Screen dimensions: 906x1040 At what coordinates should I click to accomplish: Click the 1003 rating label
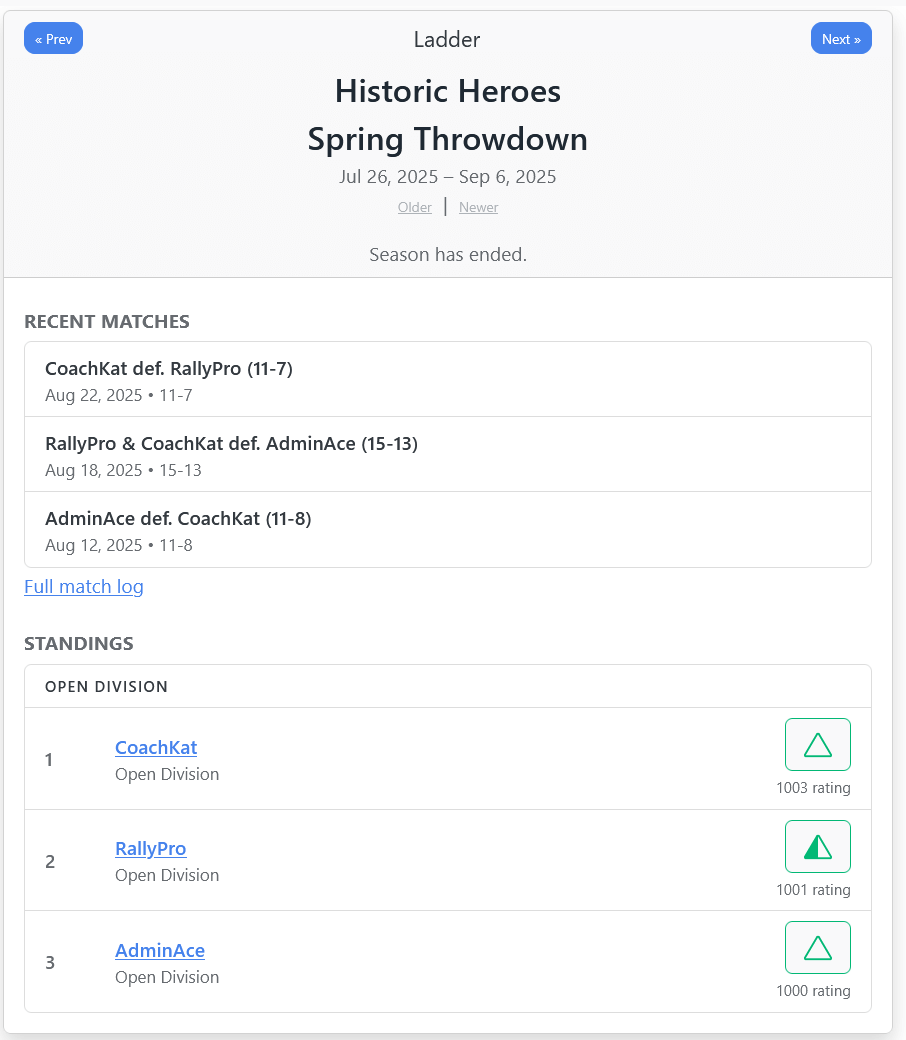click(813, 788)
